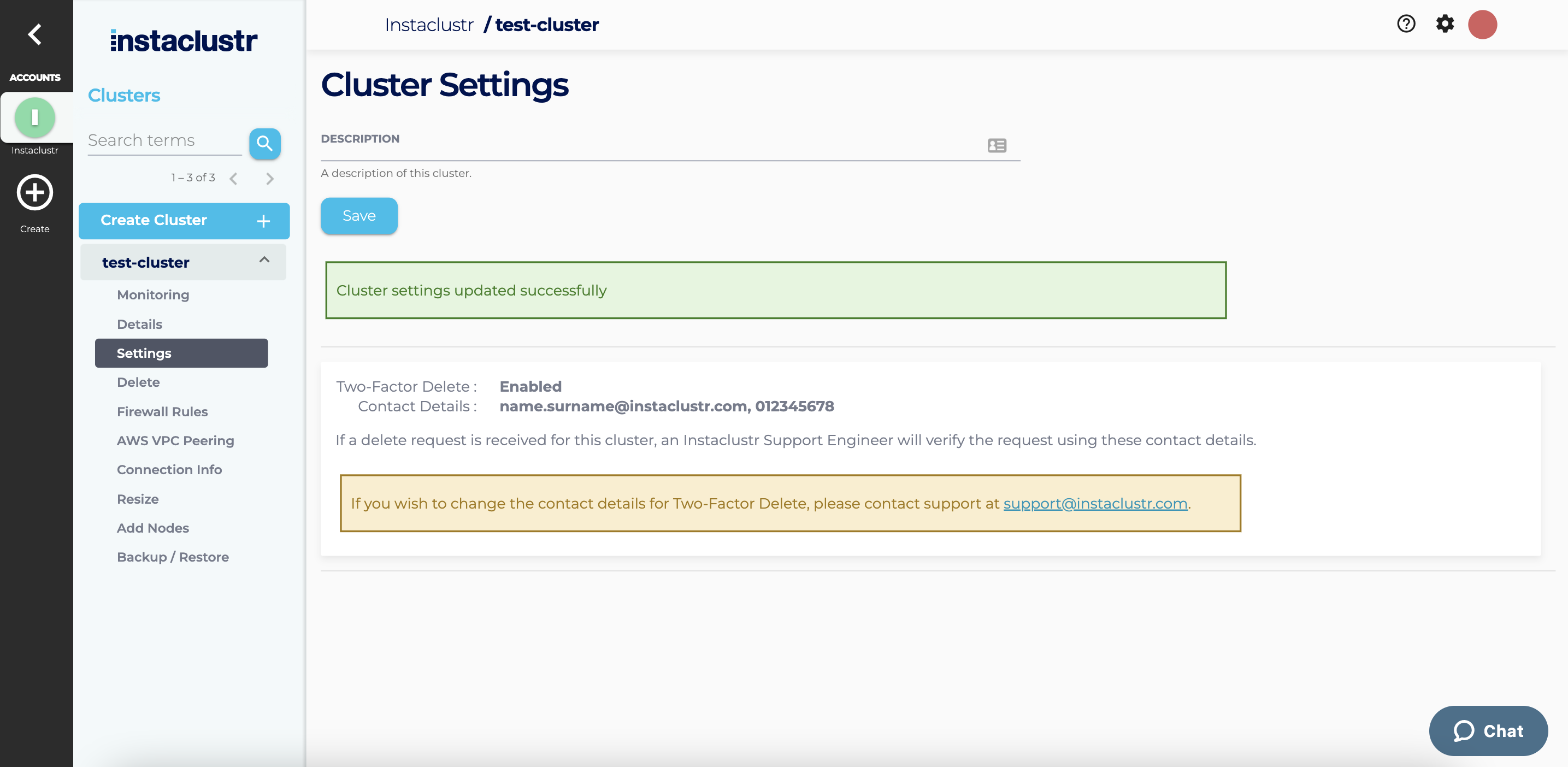Click the back arrow above Accounts
This screenshot has width=1568, height=767.
coord(35,34)
